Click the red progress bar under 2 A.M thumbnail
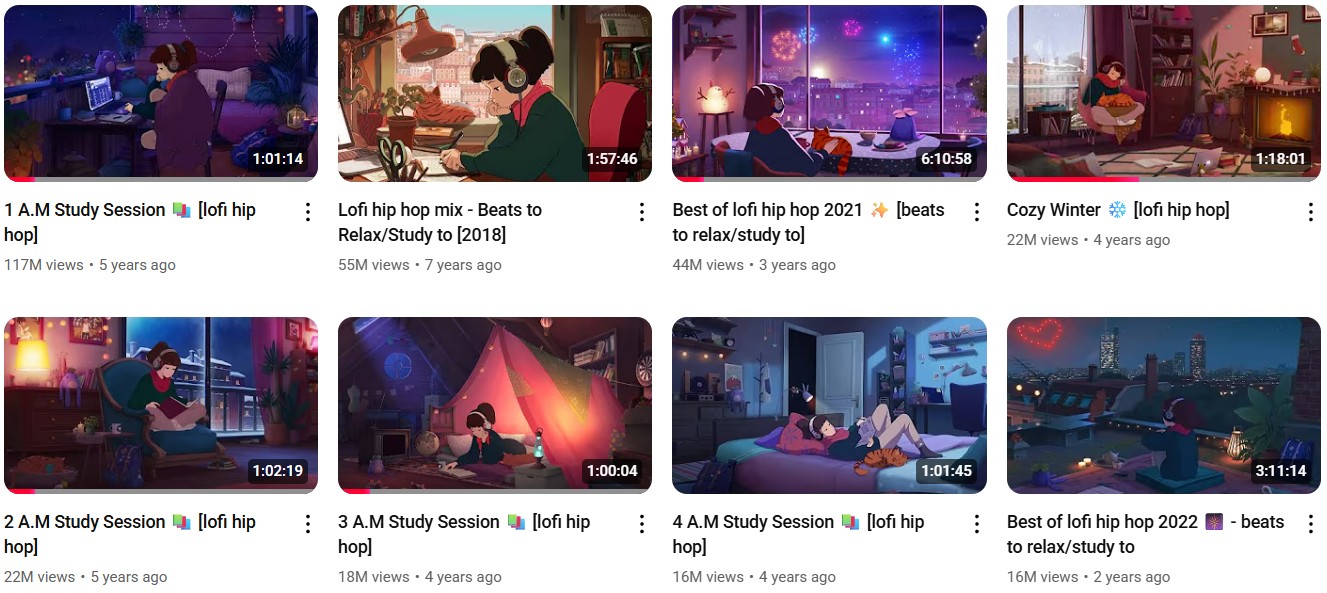Viewport: 1327px width, 593px height. (x=20, y=491)
